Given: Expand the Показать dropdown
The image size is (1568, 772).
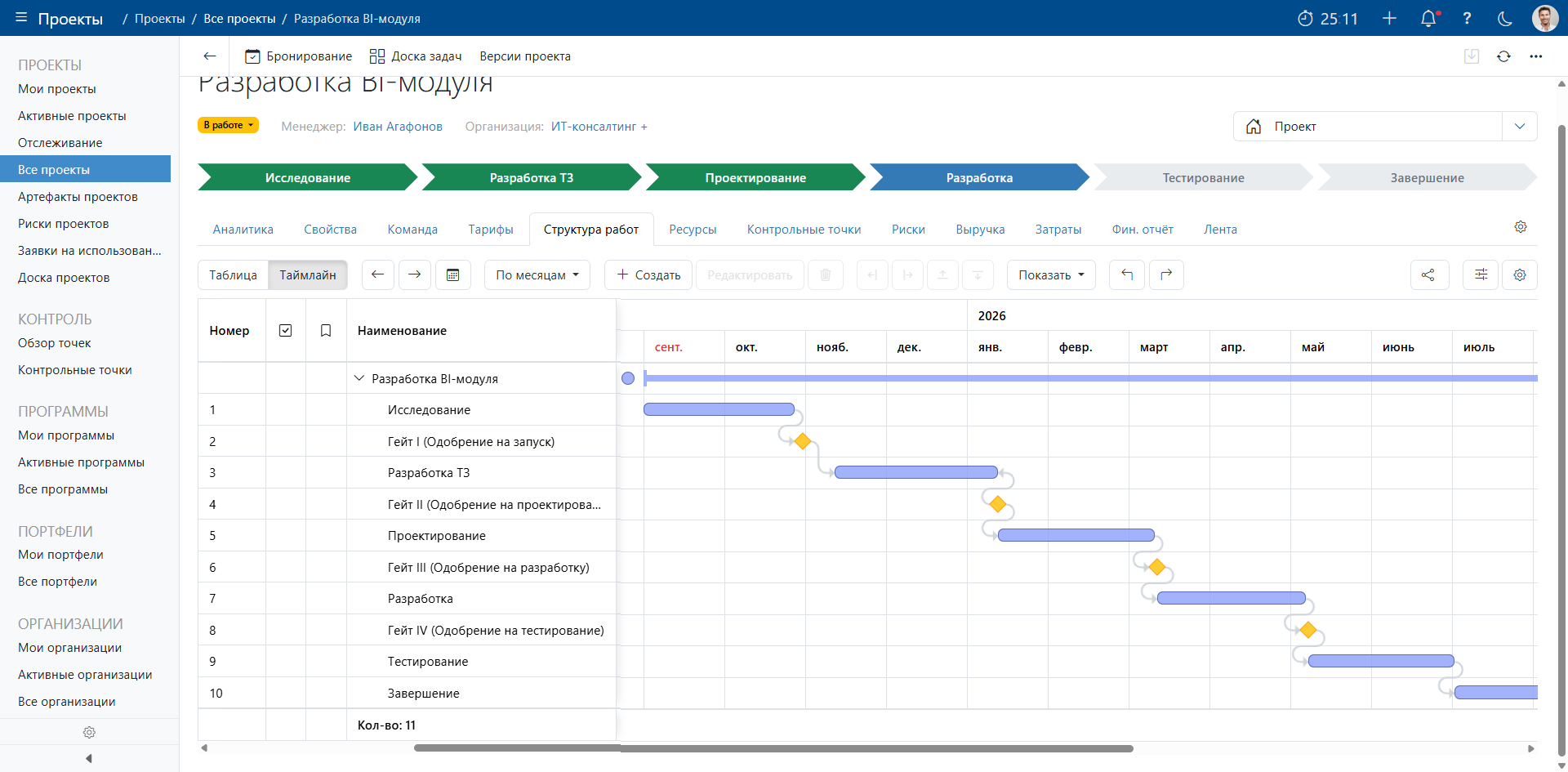Looking at the screenshot, I should (x=1050, y=275).
